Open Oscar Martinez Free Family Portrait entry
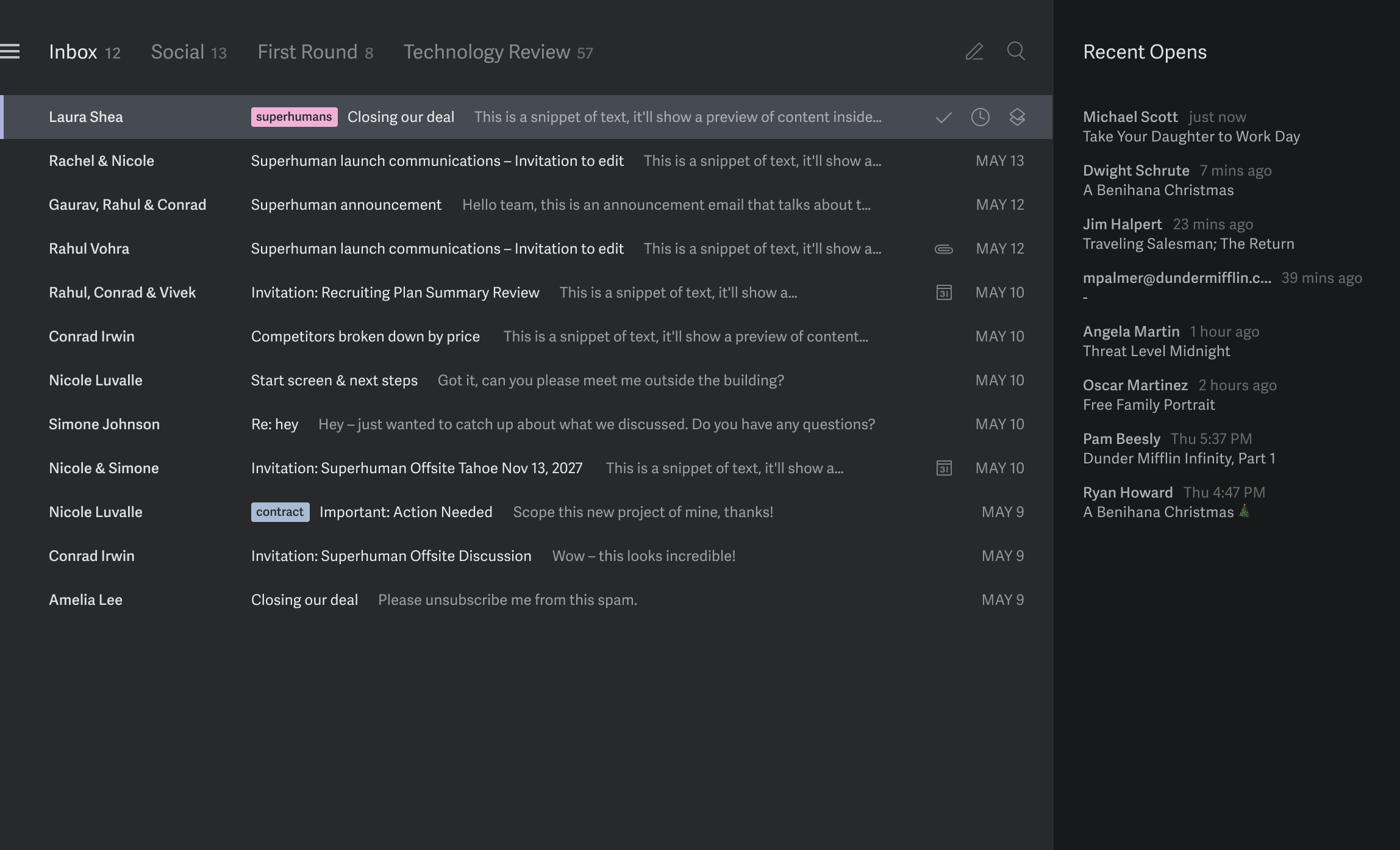The width and height of the screenshot is (1400, 850). 1180,395
